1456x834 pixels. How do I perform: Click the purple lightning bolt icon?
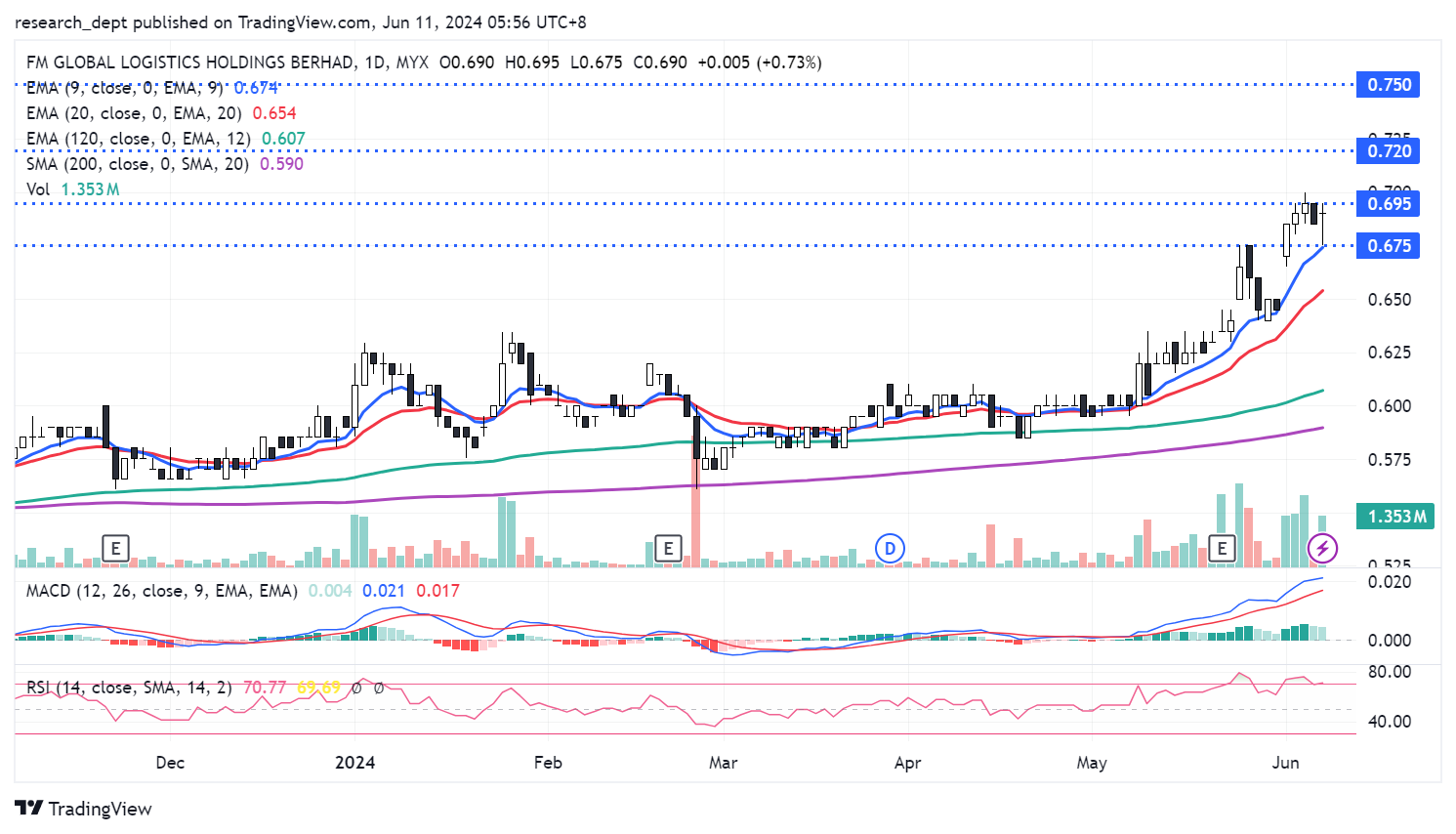(1322, 548)
